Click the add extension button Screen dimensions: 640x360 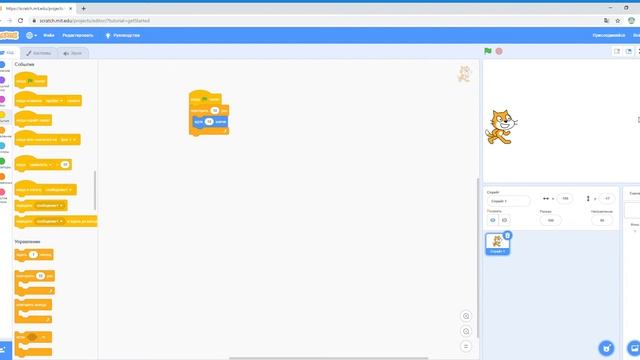pos(5,350)
